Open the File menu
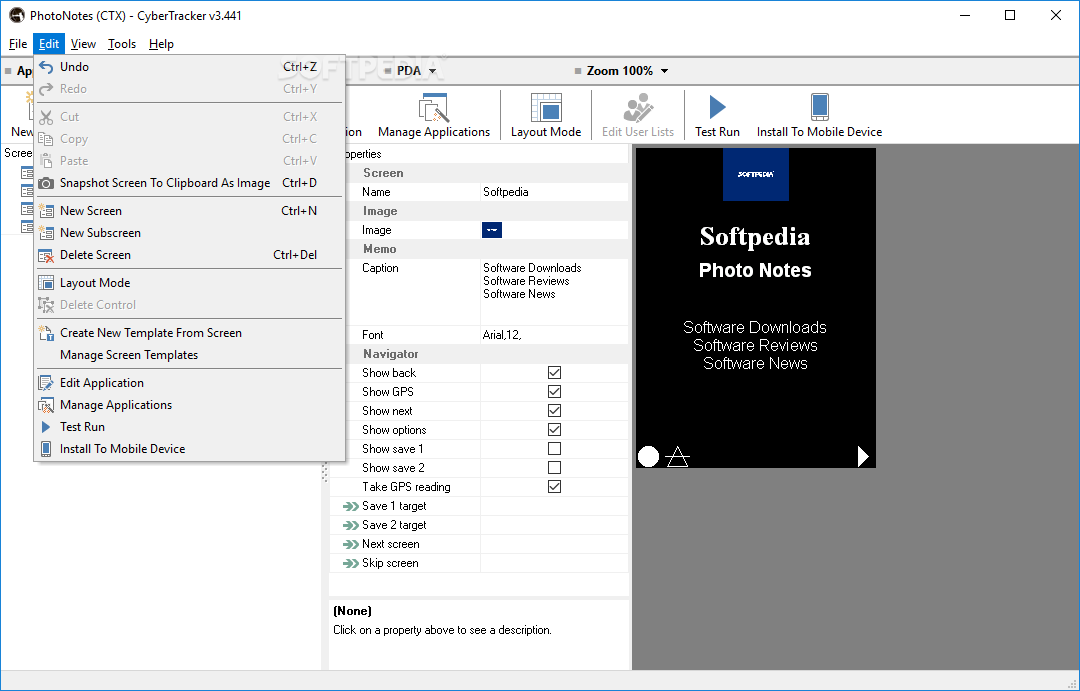 coord(18,44)
